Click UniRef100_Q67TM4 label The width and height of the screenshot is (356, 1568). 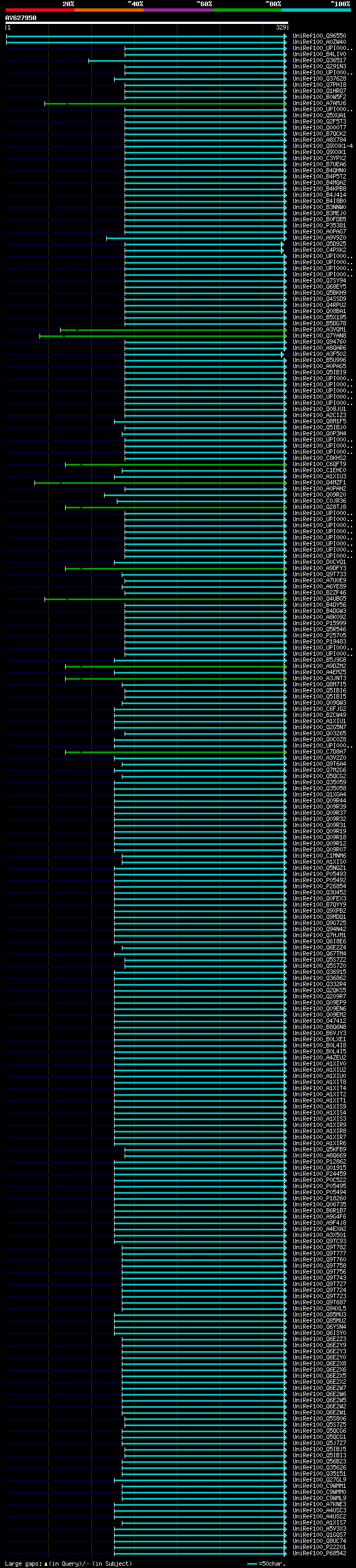[x=319, y=954]
